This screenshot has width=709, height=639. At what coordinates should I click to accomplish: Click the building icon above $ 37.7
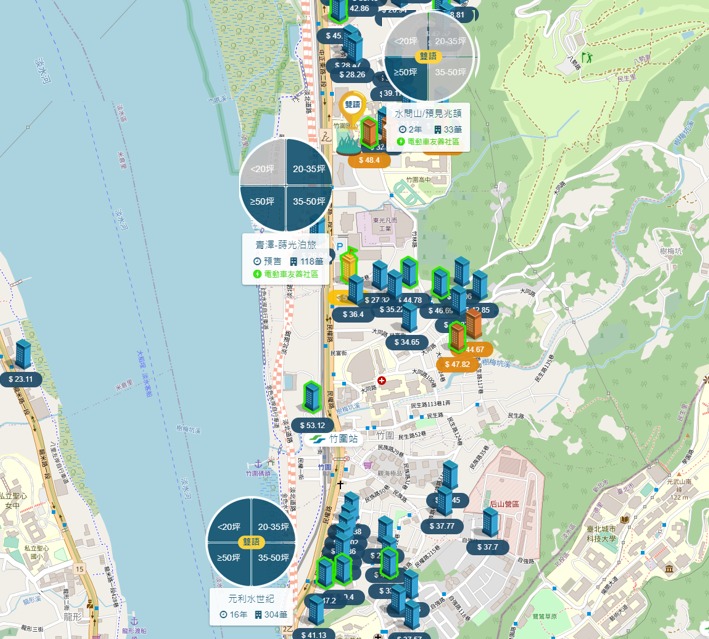coord(490,522)
